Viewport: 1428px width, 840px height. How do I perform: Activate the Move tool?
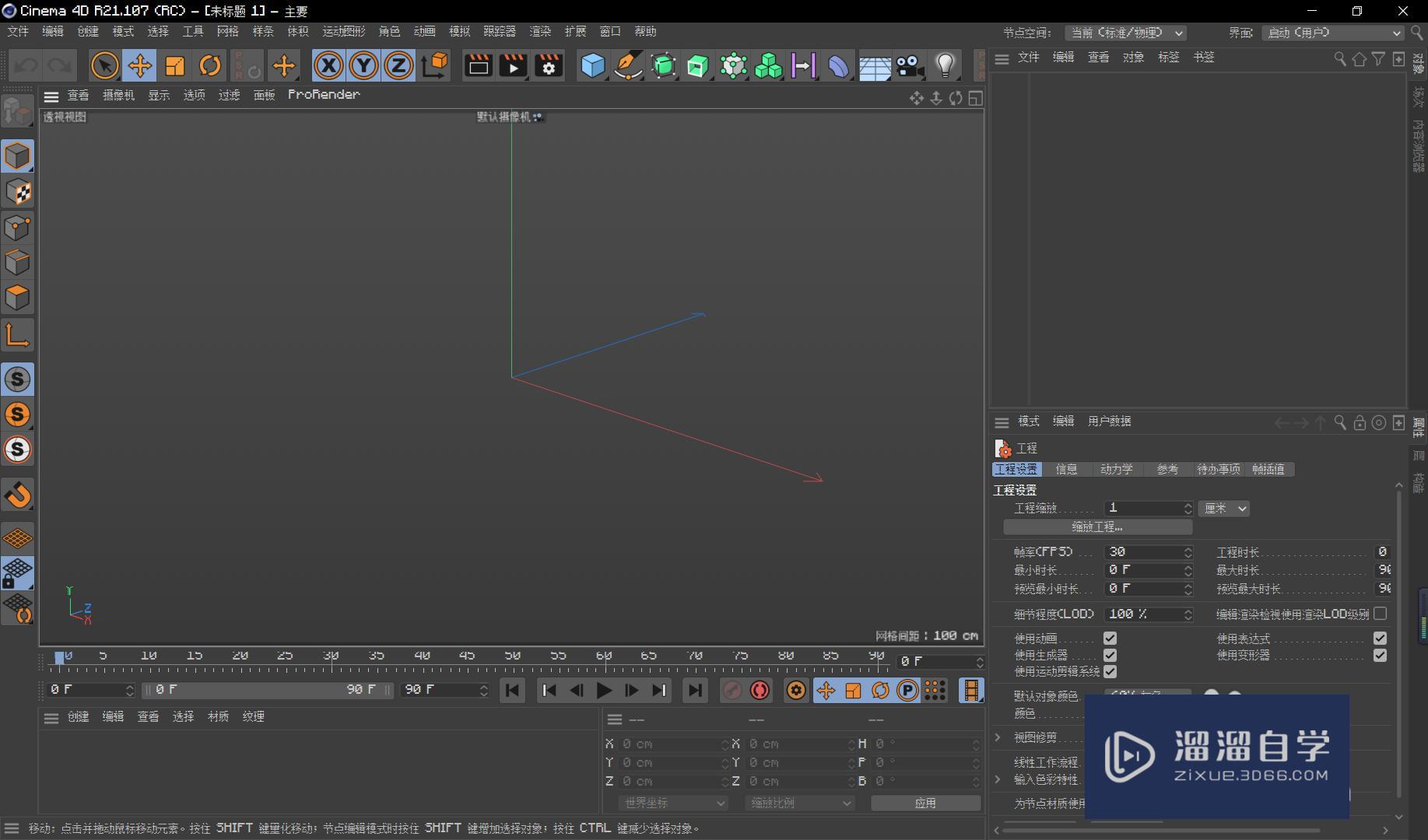[139, 66]
